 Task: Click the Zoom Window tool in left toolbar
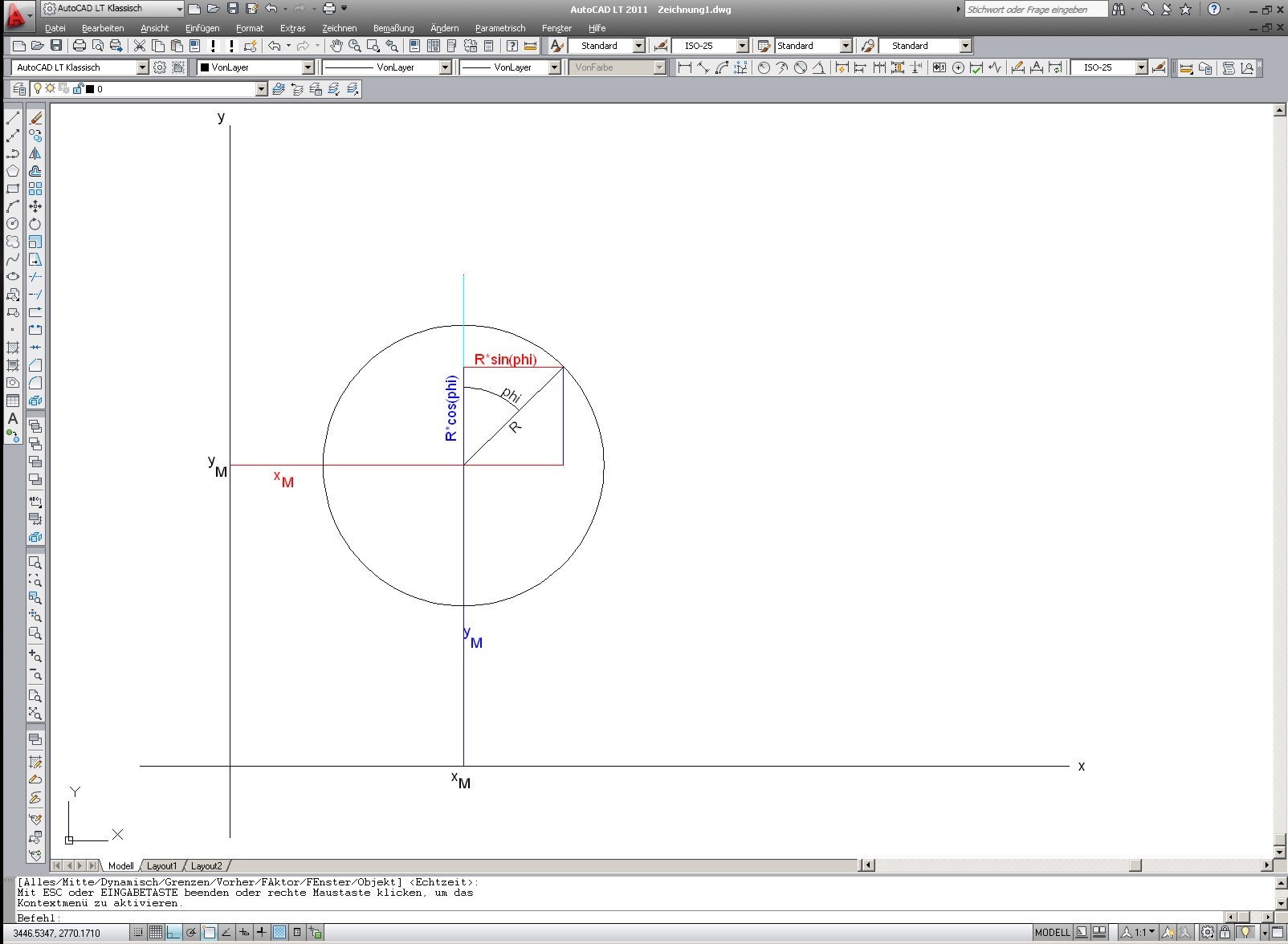pos(35,563)
